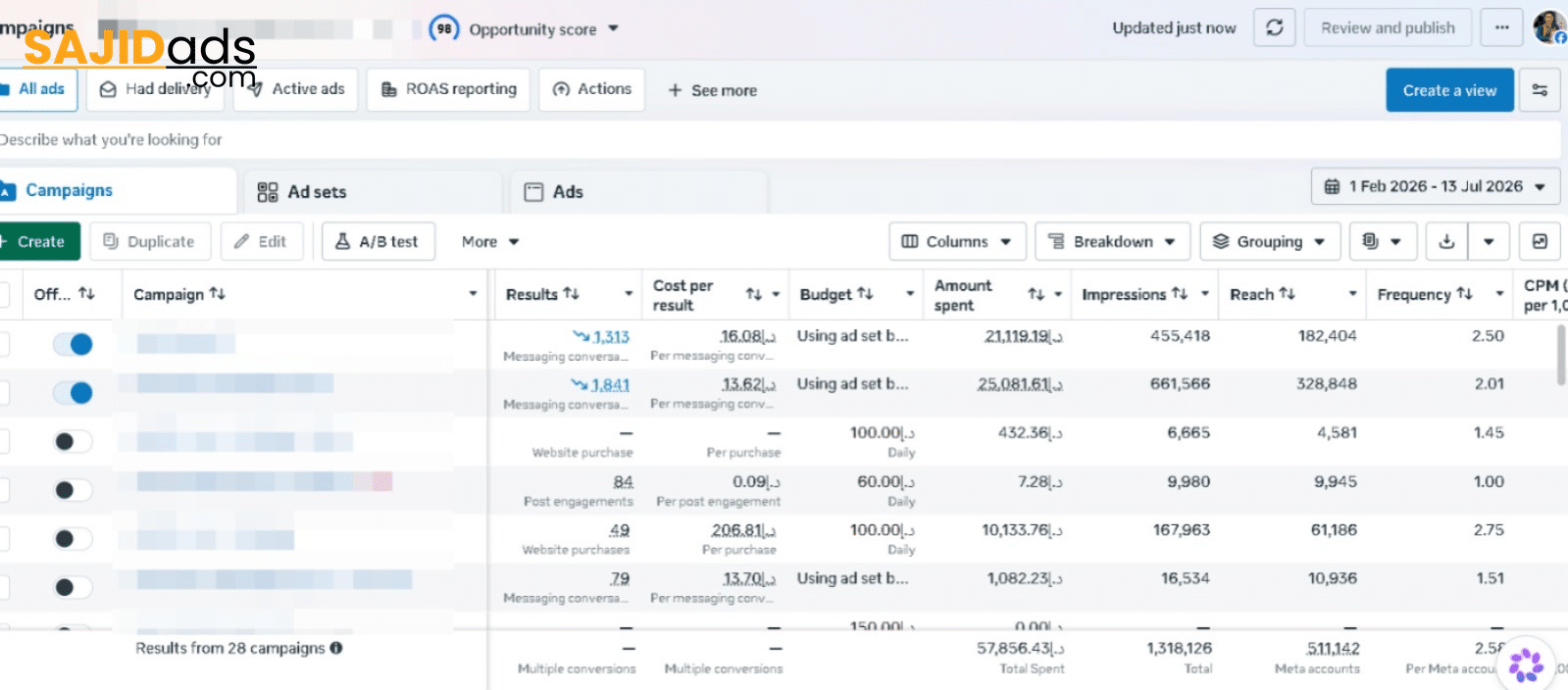1568x690 pixels.
Task: Switch to the Ad sets tab
Action: [373, 192]
